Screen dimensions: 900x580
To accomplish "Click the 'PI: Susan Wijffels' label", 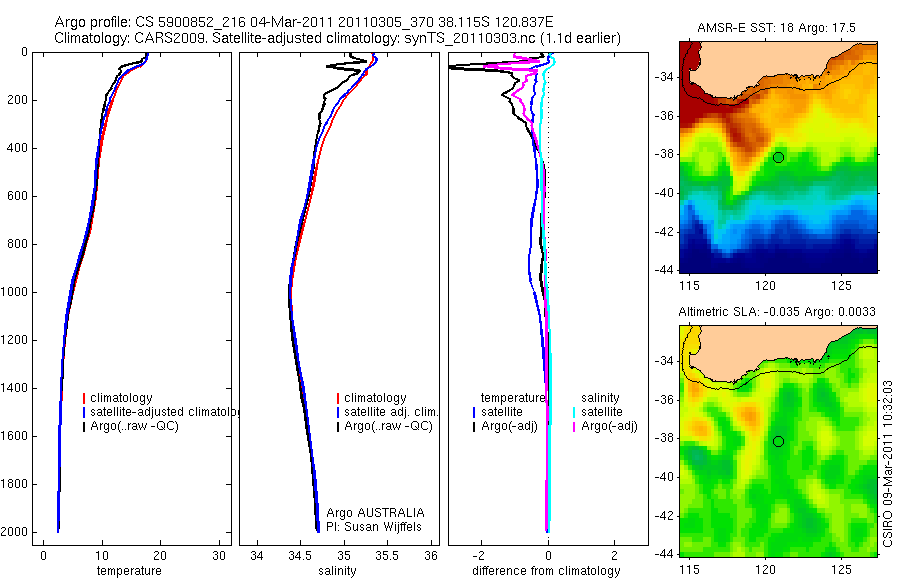I will click(374, 527).
